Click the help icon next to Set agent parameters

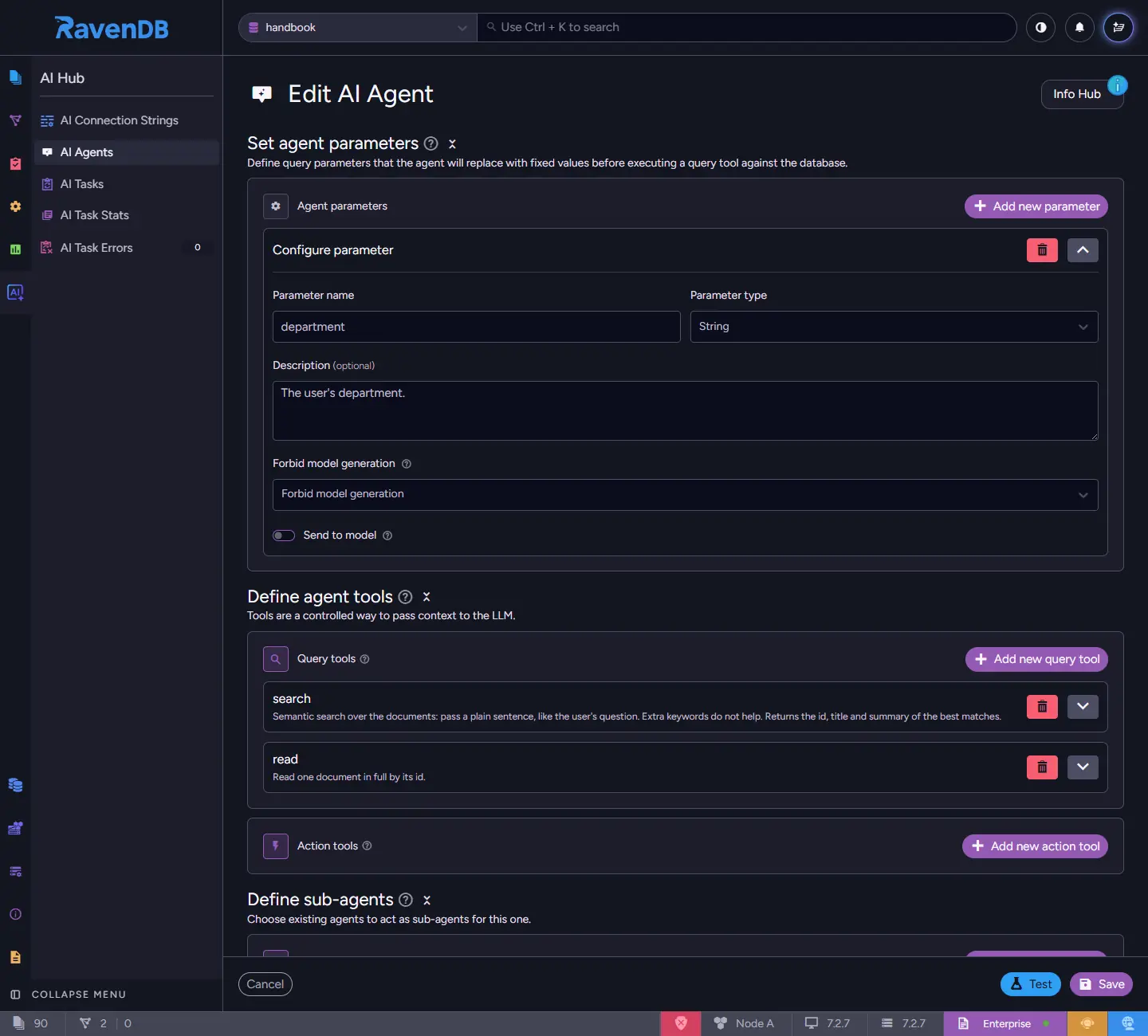coord(431,143)
